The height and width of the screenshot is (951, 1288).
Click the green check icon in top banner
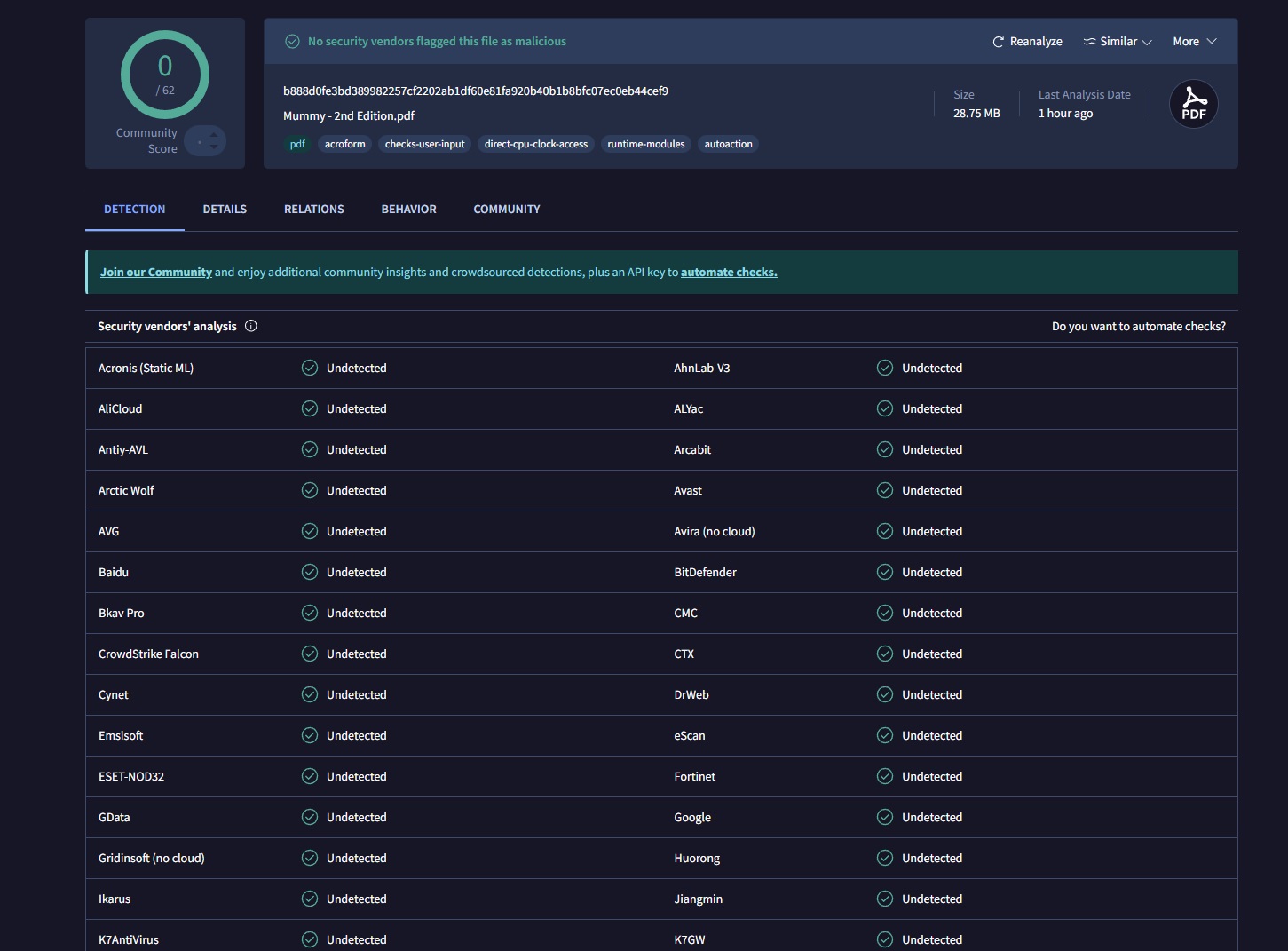[292, 42]
